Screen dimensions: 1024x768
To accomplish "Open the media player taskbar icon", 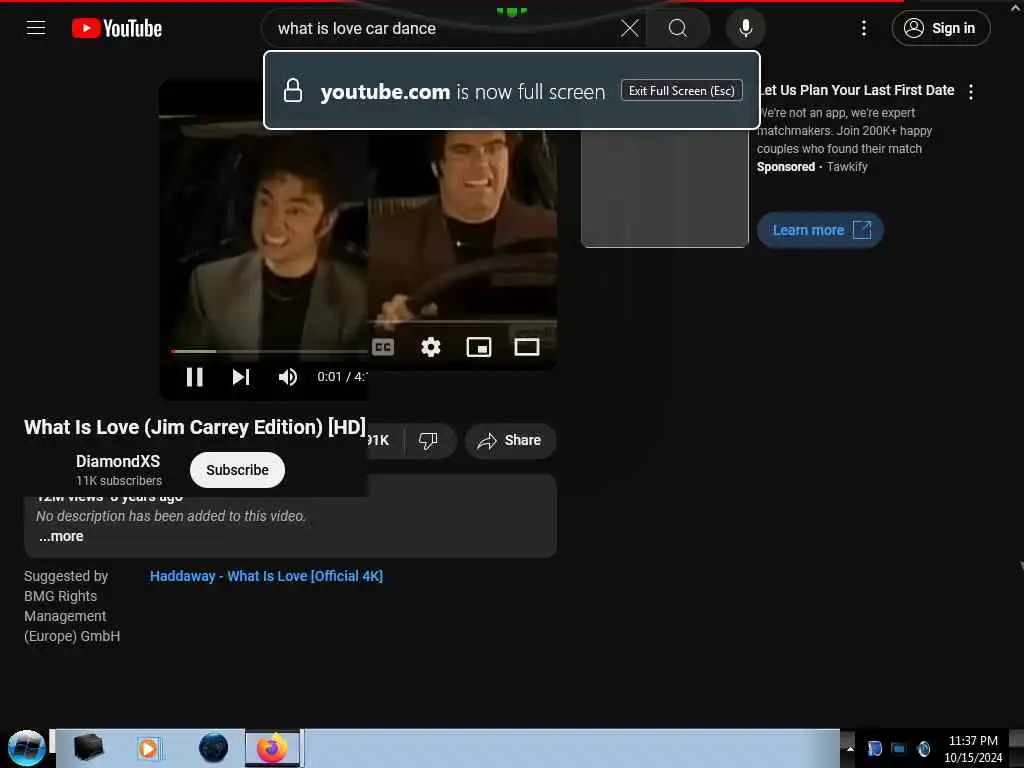I will coord(148,748).
